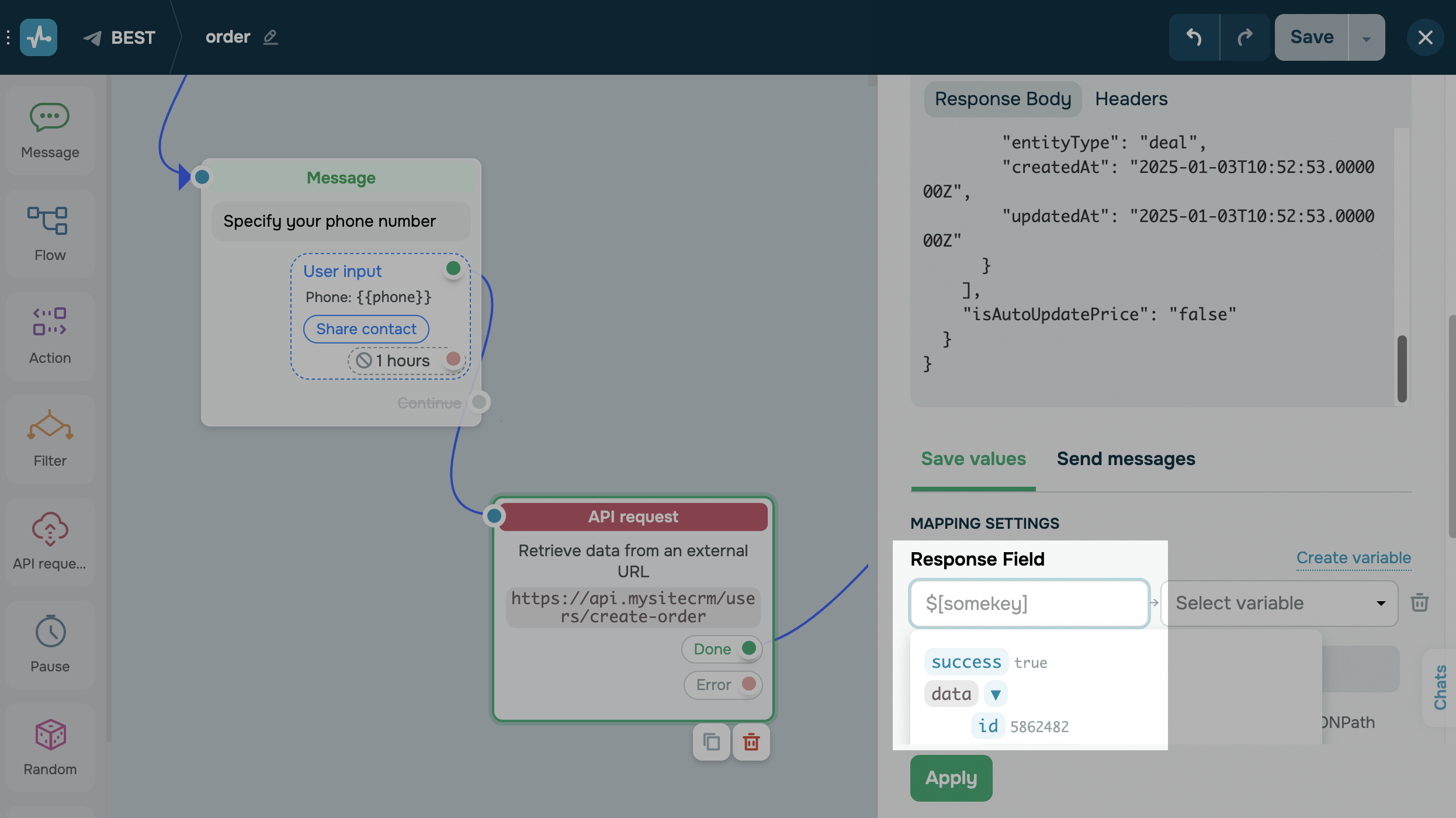The image size is (1456, 818).
Task: Select the Flow block icon
Action: pos(48,221)
